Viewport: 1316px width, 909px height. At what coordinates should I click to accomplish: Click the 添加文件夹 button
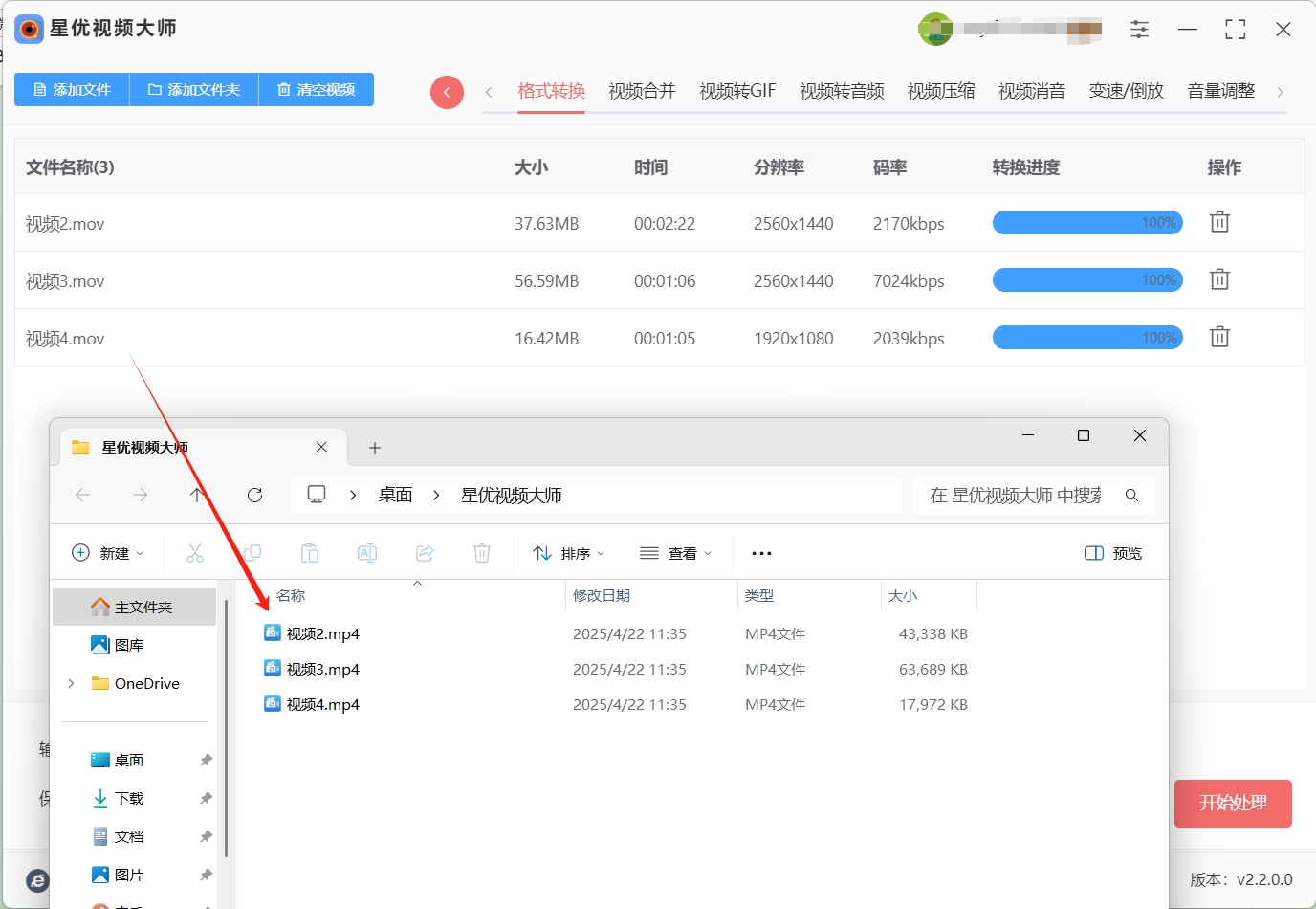pos(194,89)
